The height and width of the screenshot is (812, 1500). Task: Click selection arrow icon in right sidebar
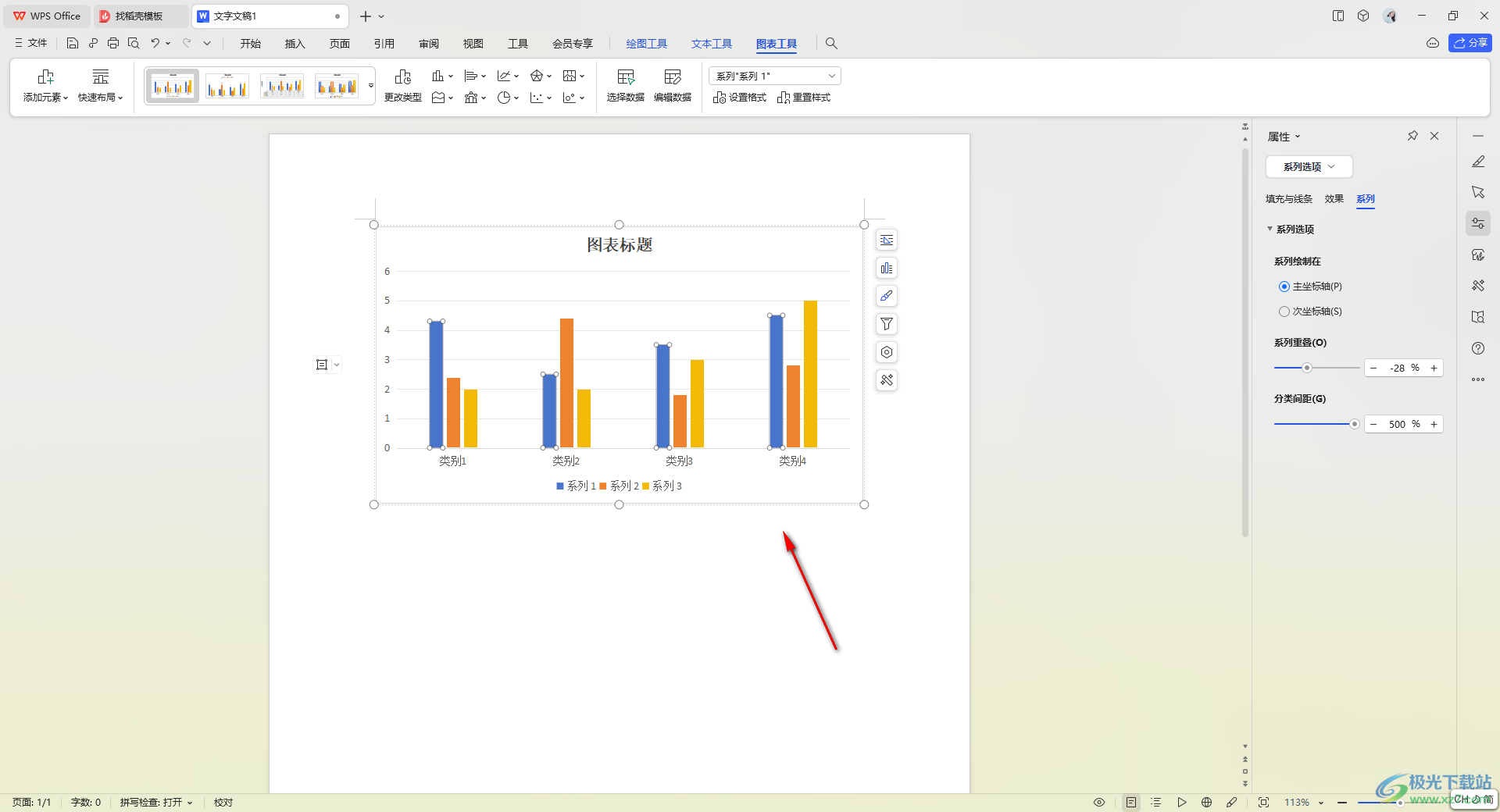[x=1478, y=192]
